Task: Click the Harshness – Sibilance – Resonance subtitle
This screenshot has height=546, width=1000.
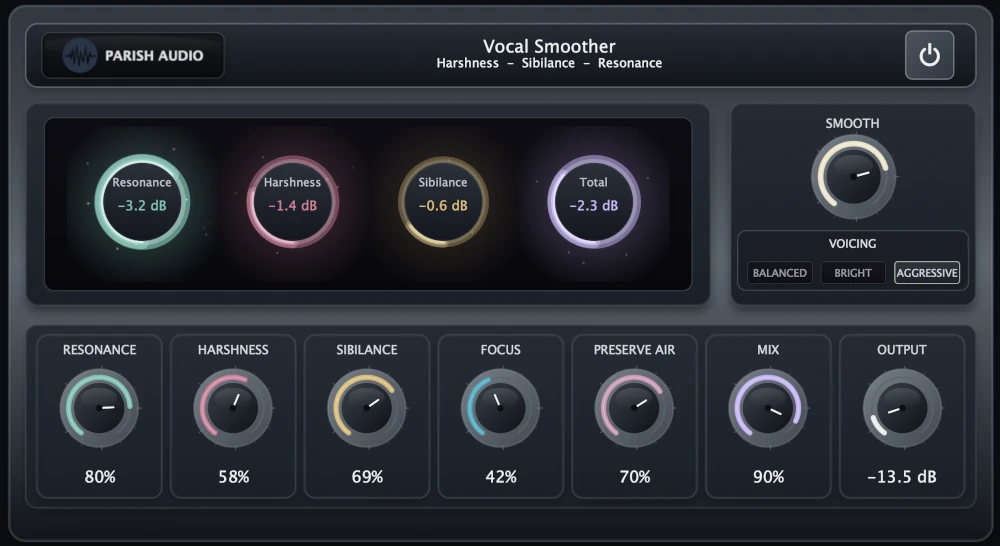Action: [549, 63]
